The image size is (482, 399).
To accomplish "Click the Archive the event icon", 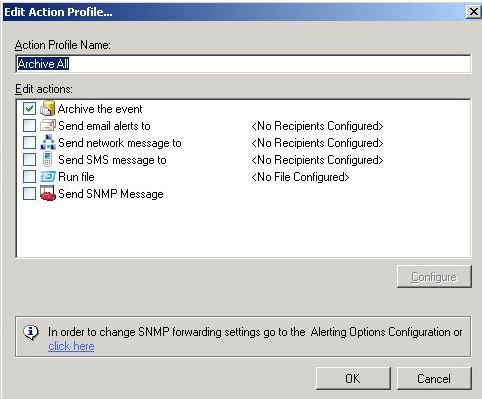I will pos(48,108).
